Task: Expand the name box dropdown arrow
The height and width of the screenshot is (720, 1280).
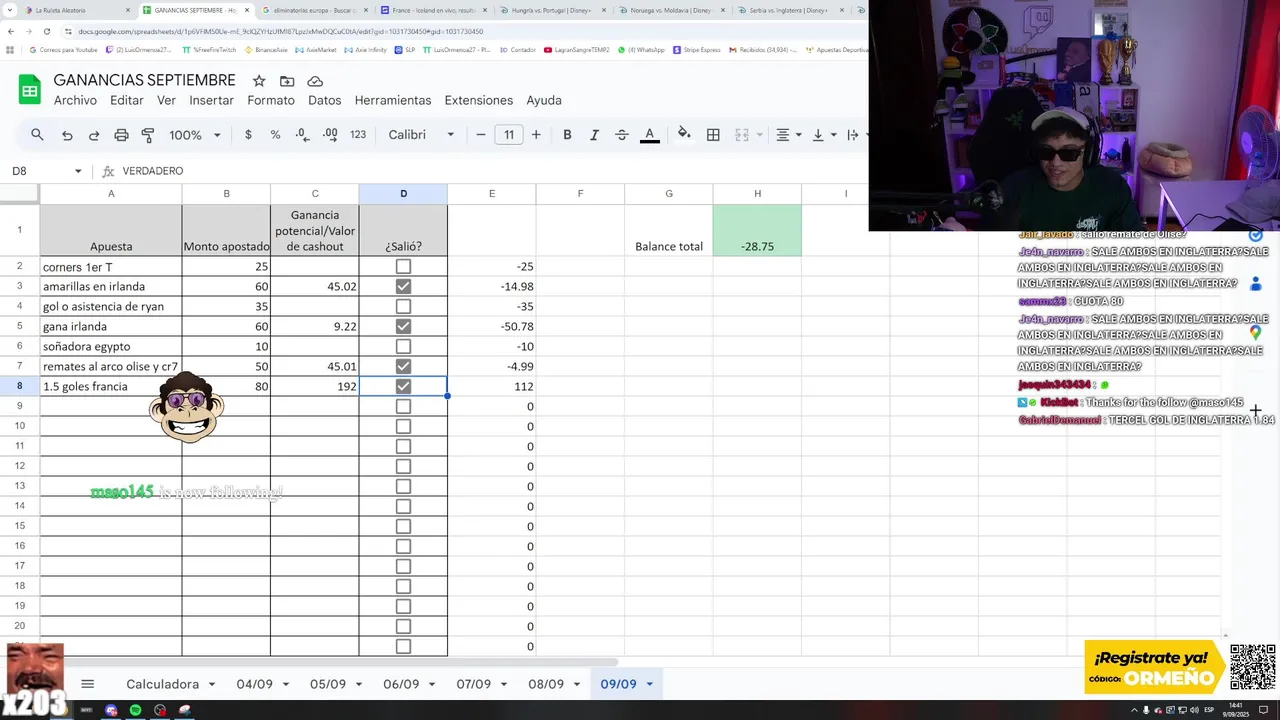Action: (78, 171)
